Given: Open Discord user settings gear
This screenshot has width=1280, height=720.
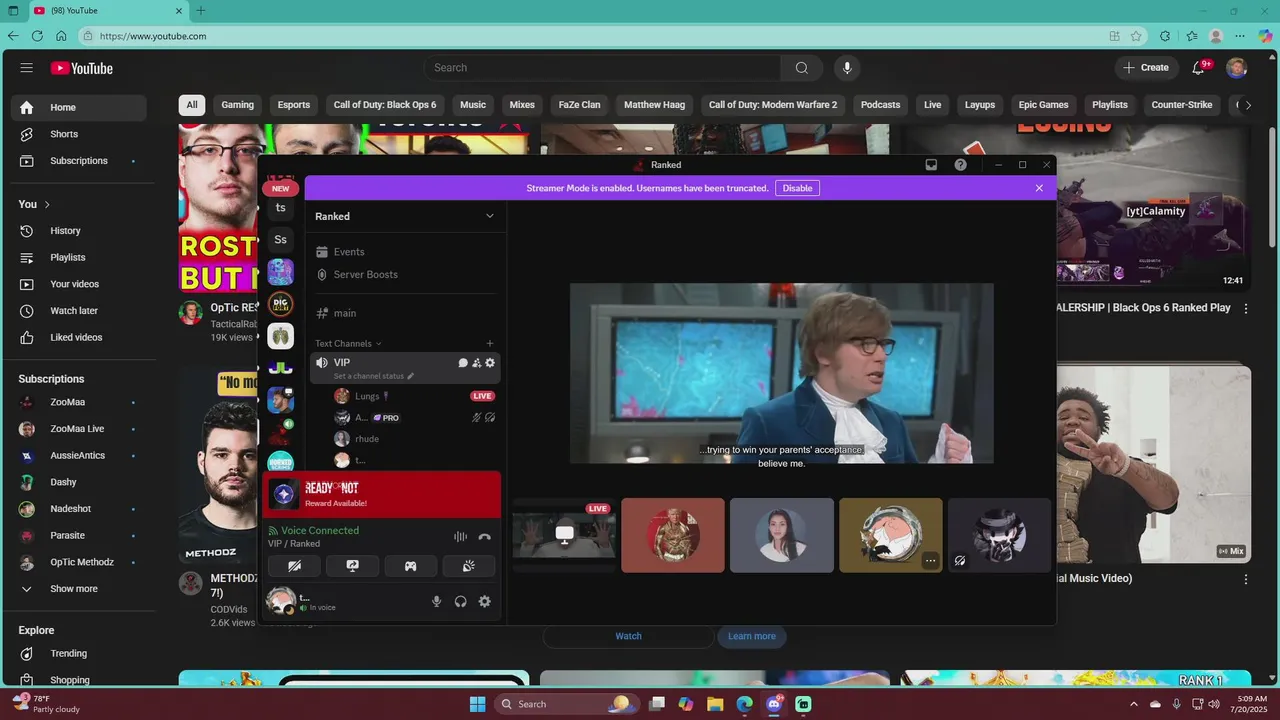Looking at the screenshot, I should click(484, 602).
